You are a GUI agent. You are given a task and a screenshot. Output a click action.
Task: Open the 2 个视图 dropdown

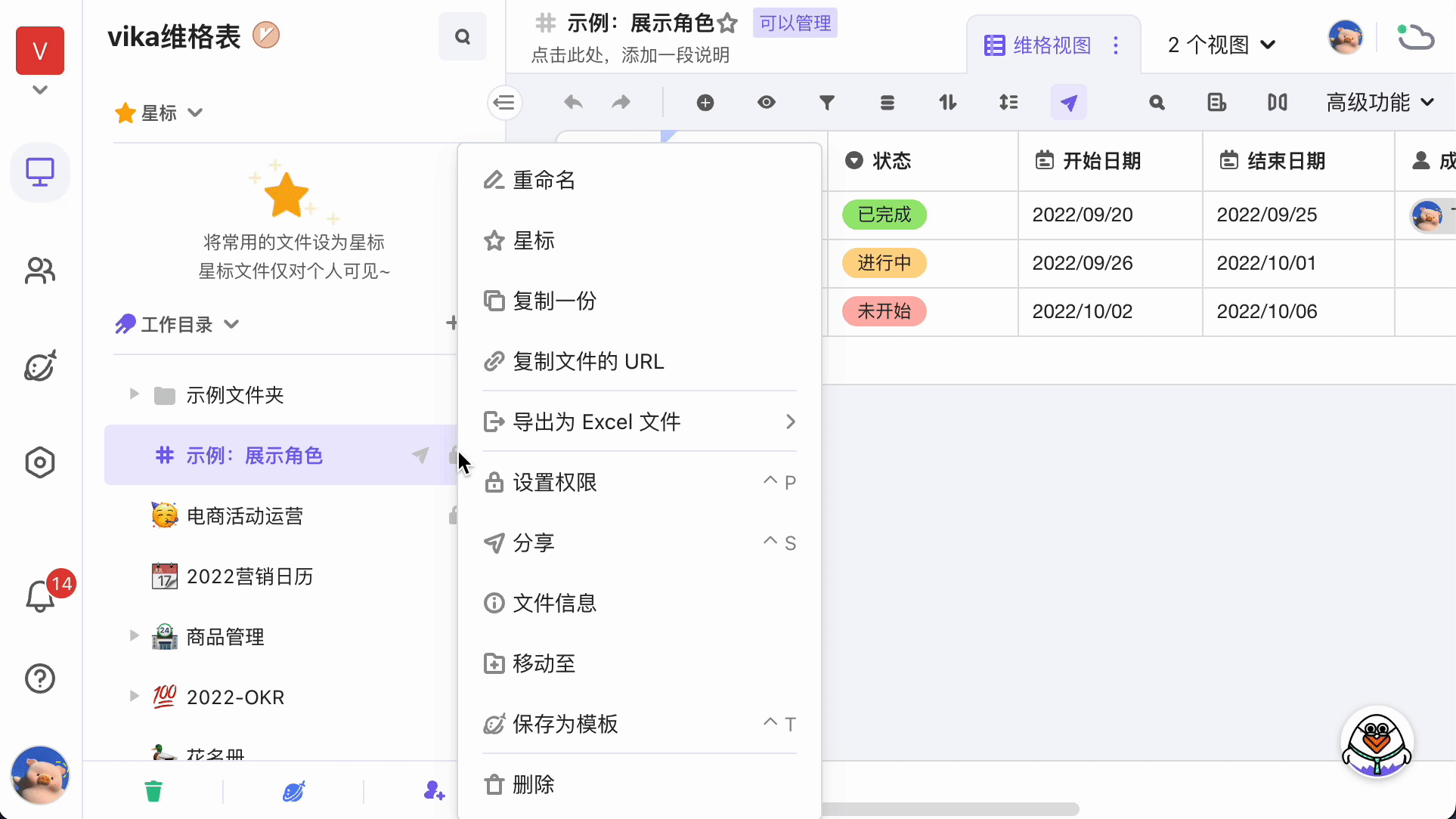point(1221,45)
